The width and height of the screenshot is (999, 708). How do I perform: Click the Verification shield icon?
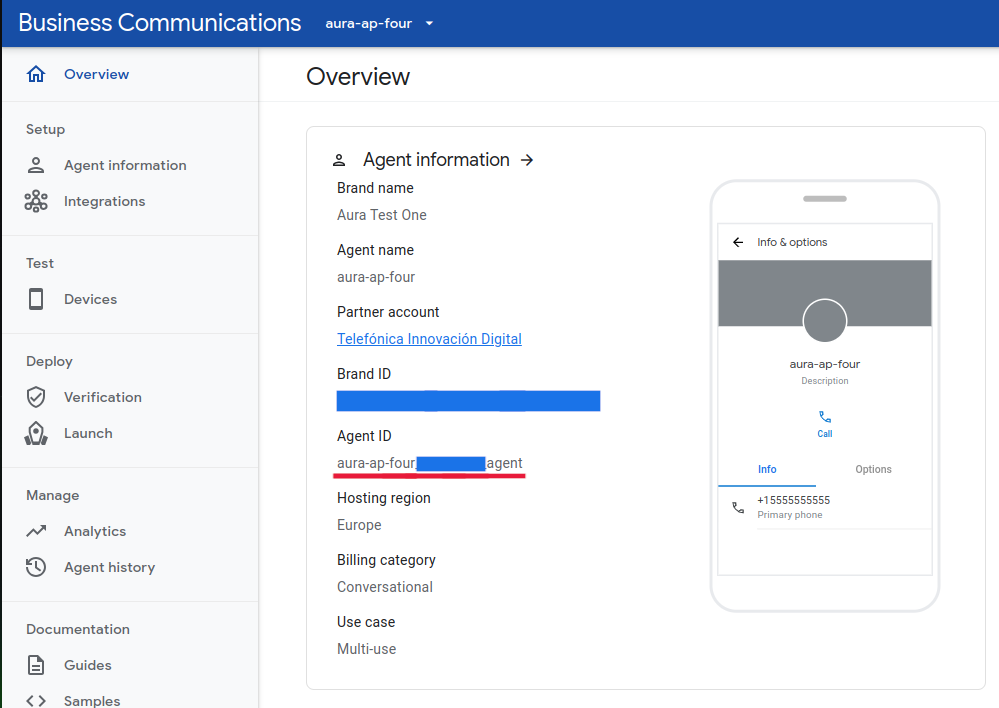(36, 397)
